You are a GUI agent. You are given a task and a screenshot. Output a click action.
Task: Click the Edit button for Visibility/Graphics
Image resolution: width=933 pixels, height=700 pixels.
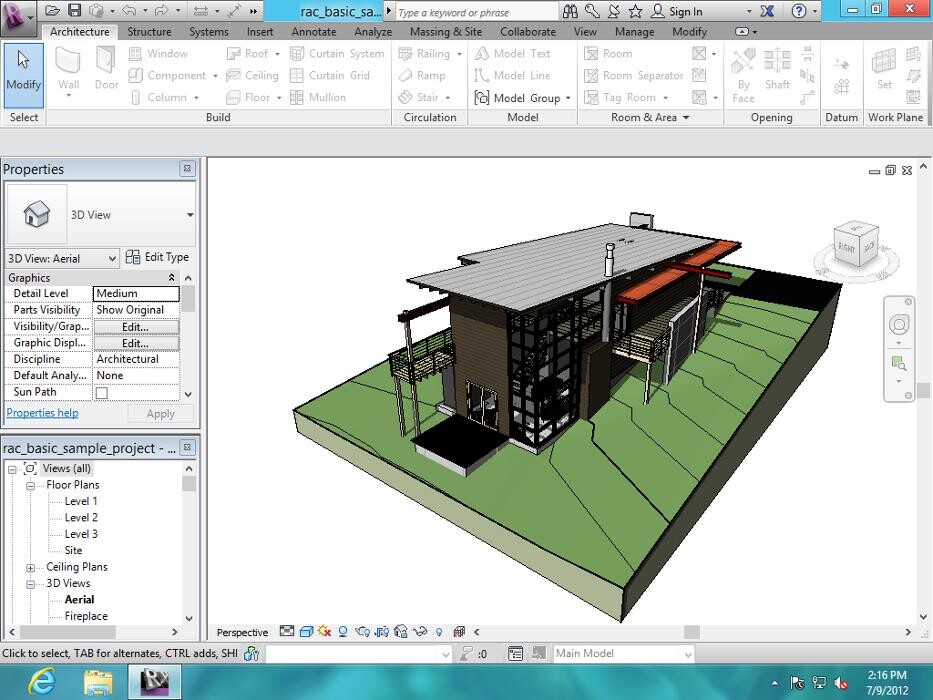click(135, 327)
